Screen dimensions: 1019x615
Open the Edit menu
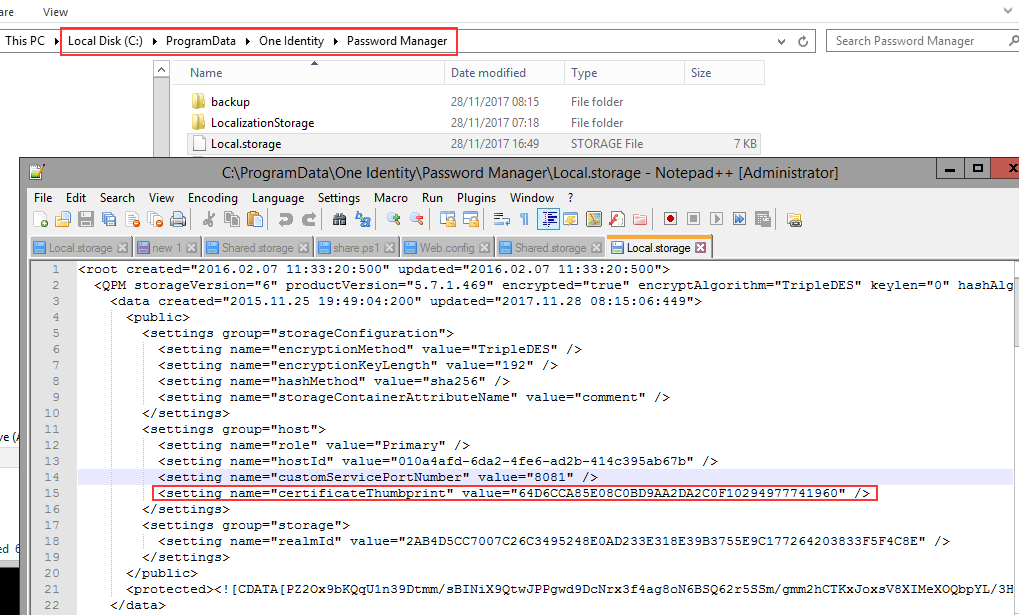pyautogui.click(x=76, y=198)
